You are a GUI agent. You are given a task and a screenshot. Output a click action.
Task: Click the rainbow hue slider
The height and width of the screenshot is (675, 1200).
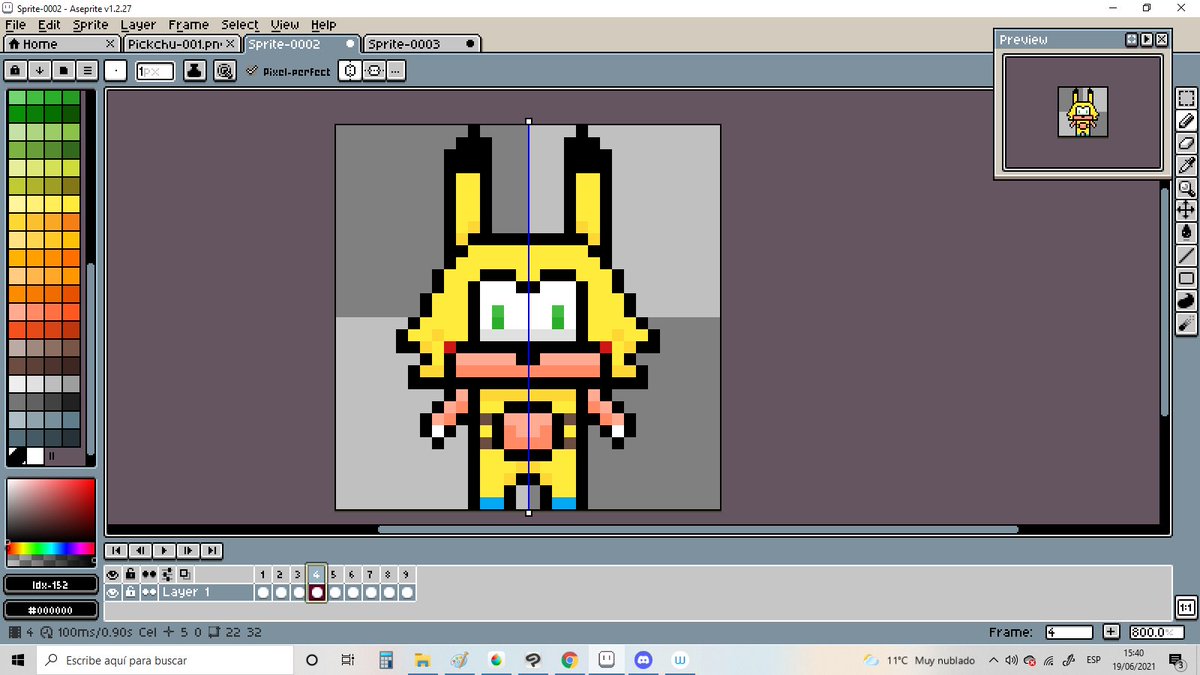(50, 548)
